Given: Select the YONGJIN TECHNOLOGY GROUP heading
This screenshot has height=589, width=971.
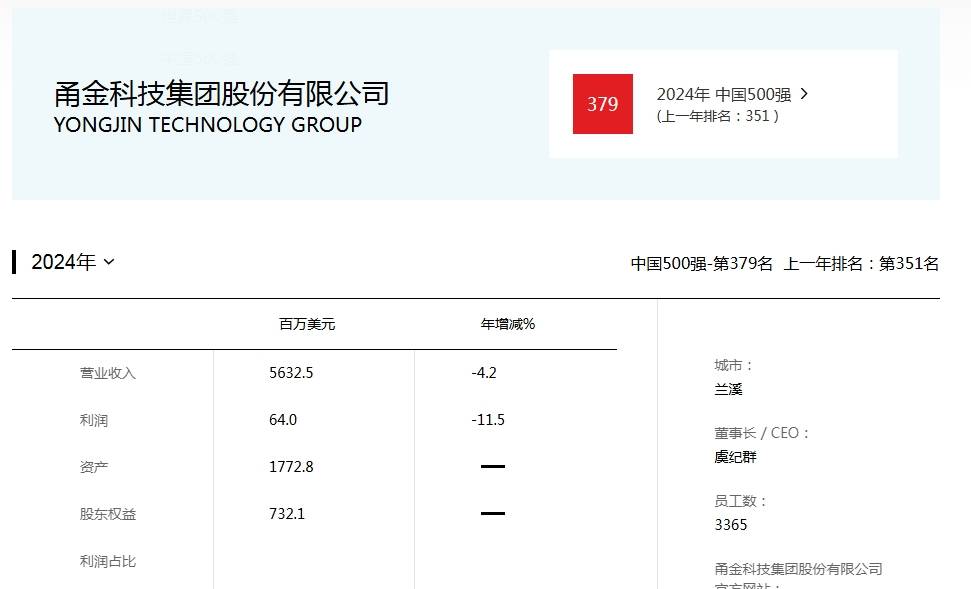Looking at the screenshot, I should 208,124.
